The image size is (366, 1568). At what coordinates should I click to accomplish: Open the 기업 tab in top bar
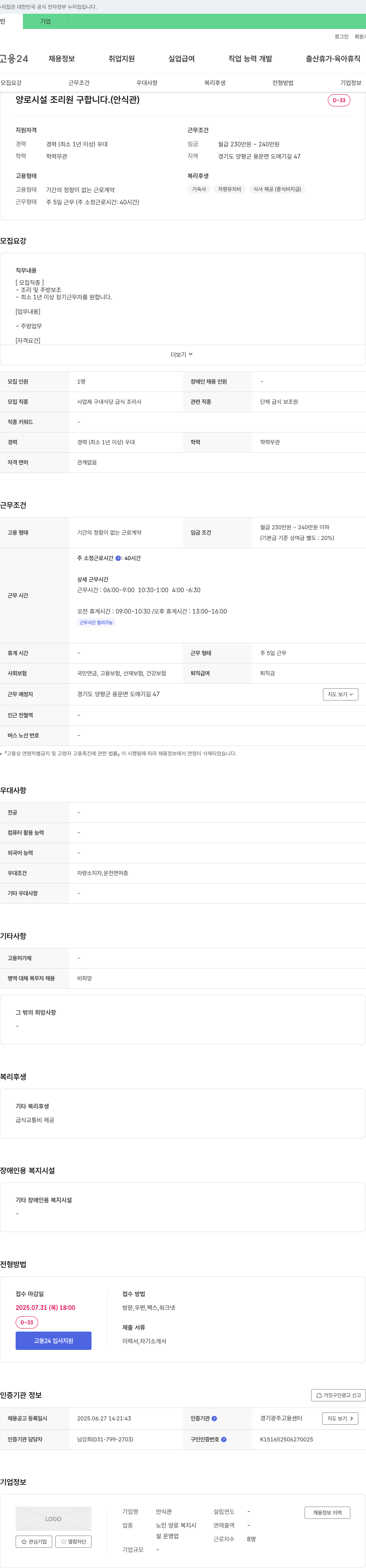pyautogui.click(x=46, y=21)
